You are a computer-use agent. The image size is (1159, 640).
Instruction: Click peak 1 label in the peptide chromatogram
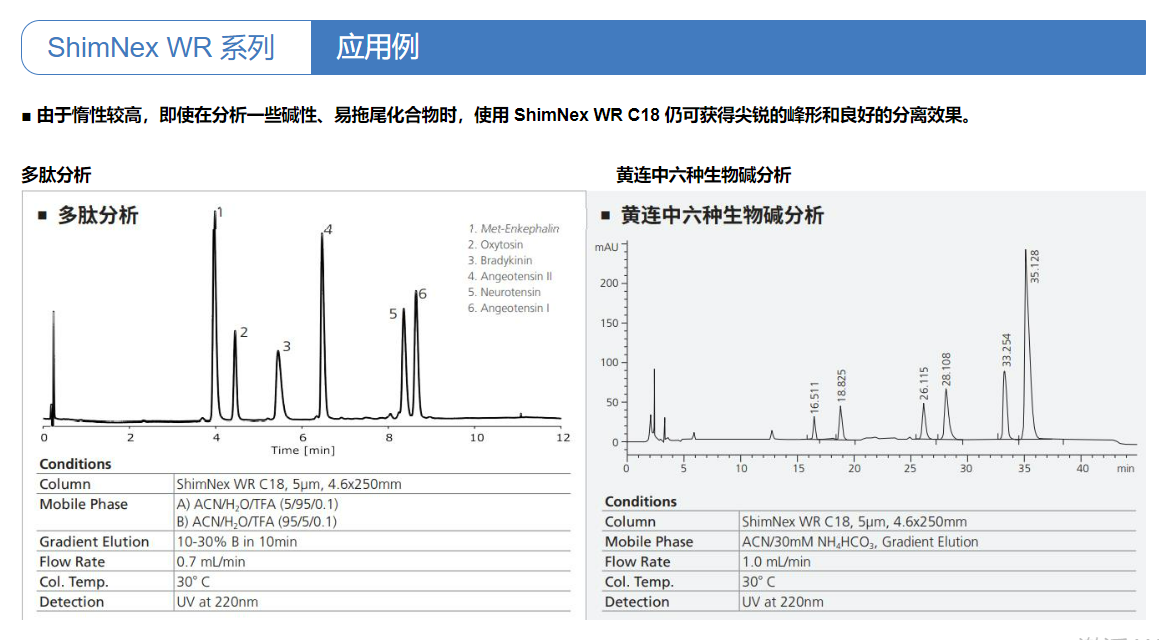pos(220,213)
